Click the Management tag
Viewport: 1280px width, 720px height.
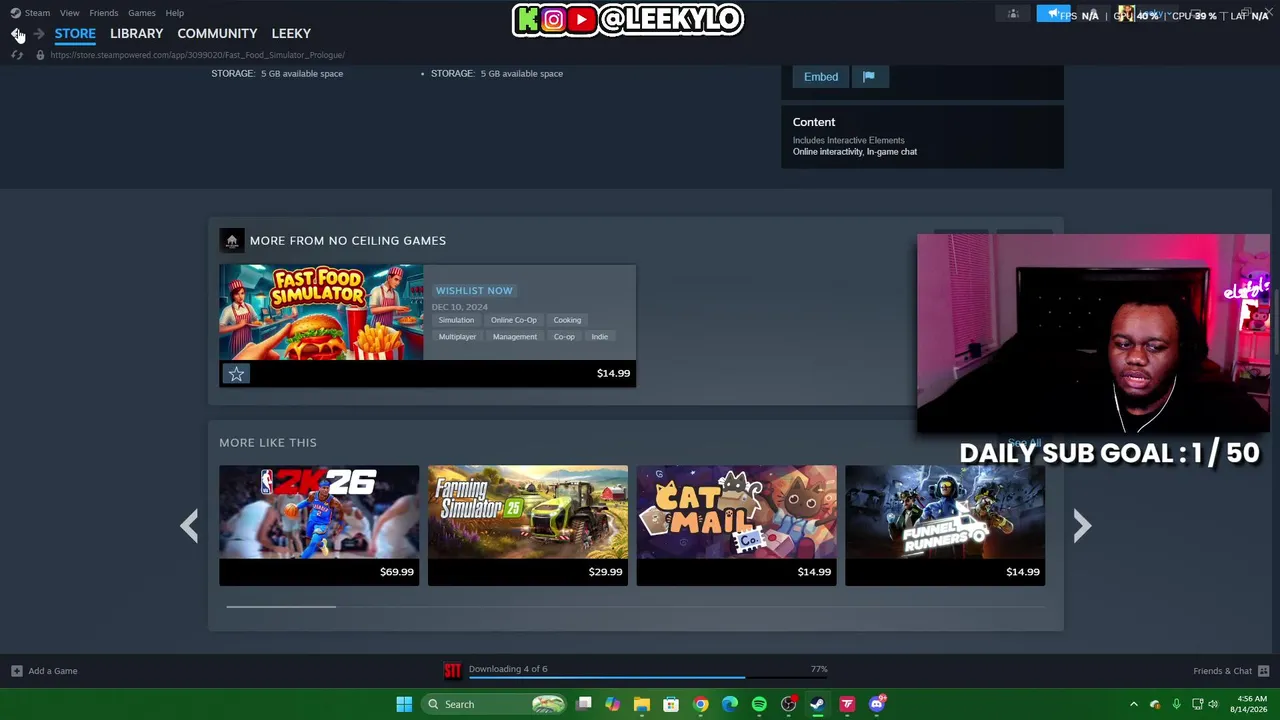coord(515,337)
